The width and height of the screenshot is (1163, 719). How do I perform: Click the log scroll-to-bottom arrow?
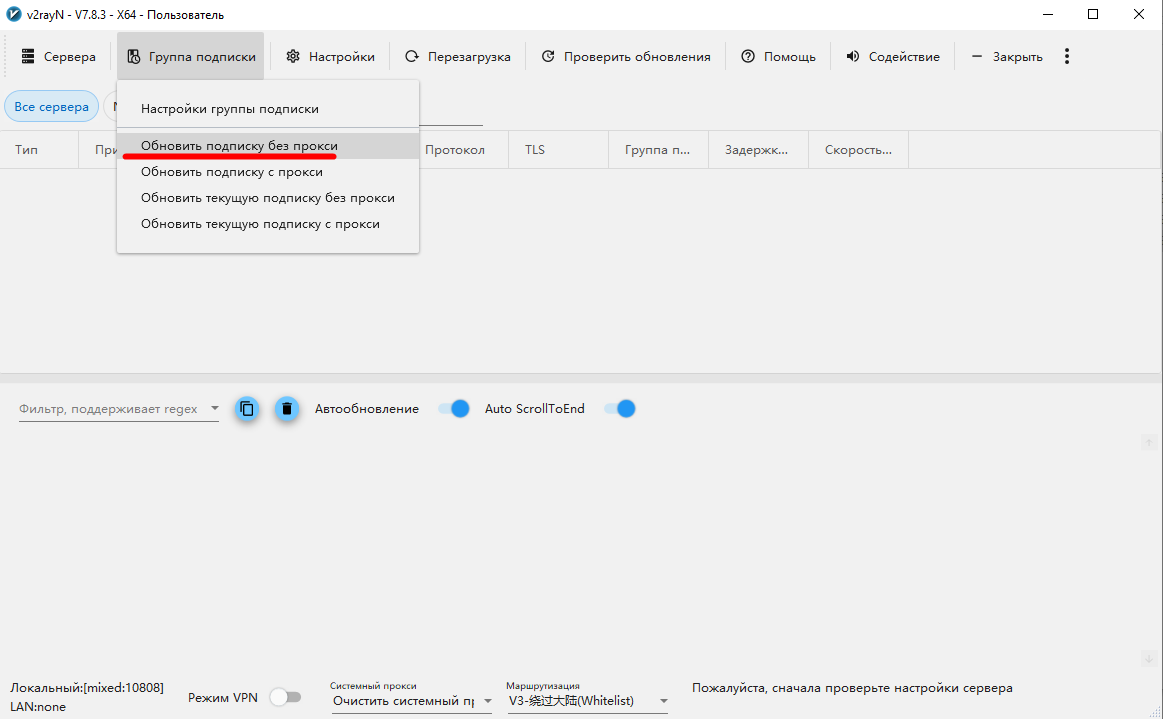pyautogui.click(x=1149, y=658)
